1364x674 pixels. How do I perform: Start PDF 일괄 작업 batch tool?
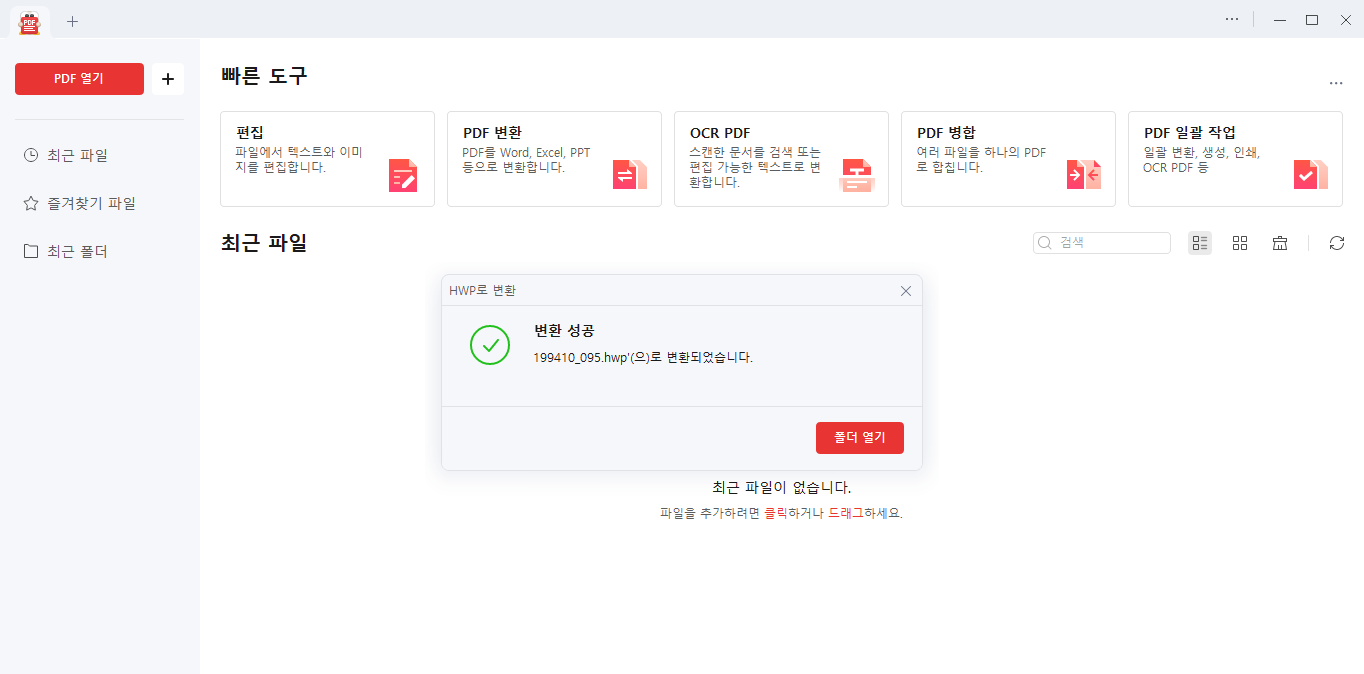(1235, 158)
